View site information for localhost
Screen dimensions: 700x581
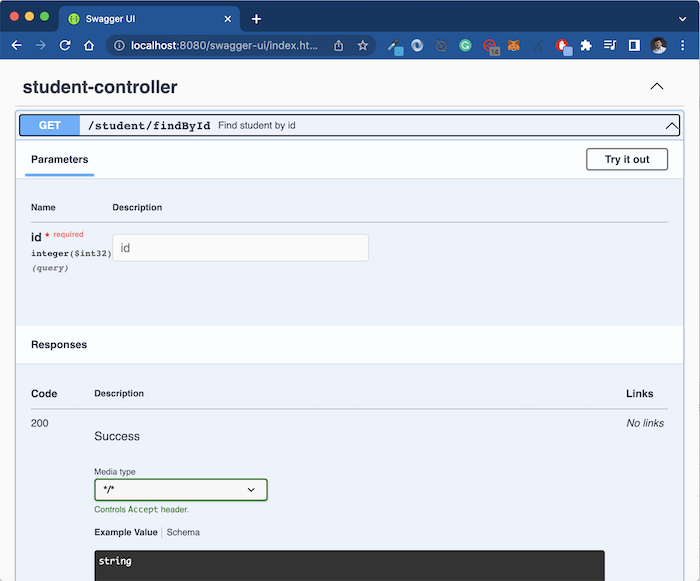click(119, 45)
